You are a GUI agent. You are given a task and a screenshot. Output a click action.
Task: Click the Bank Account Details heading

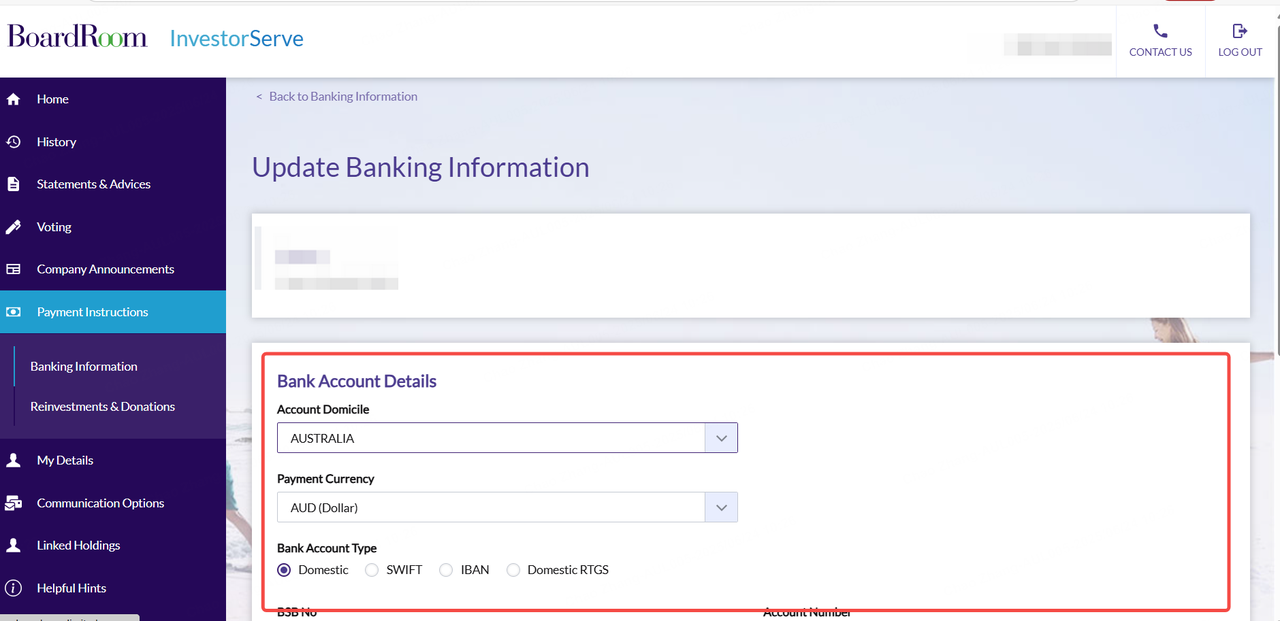(357, 381)
